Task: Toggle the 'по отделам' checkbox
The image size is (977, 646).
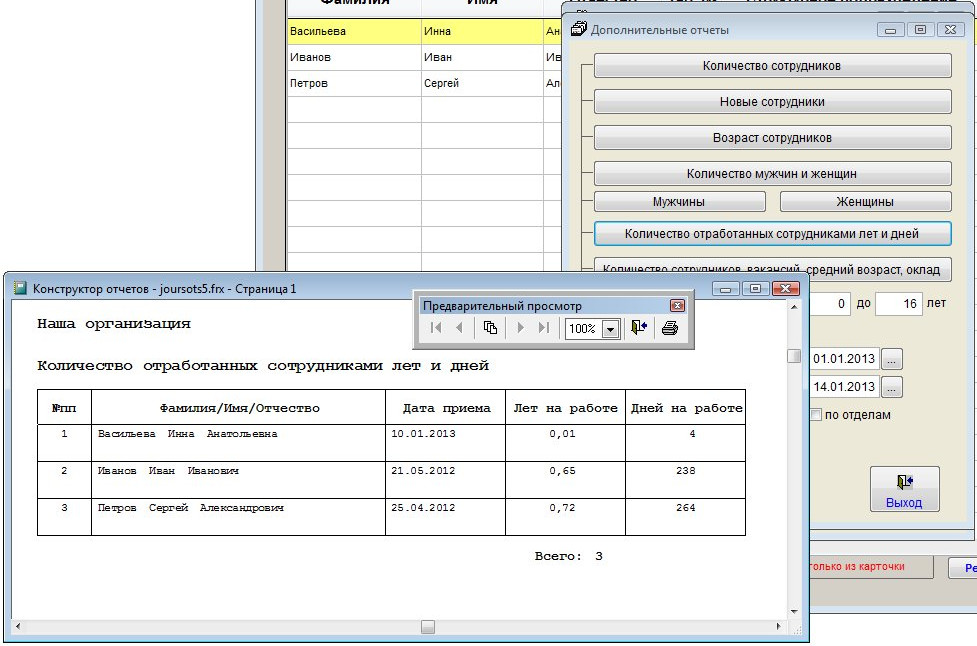Action: 816,415
